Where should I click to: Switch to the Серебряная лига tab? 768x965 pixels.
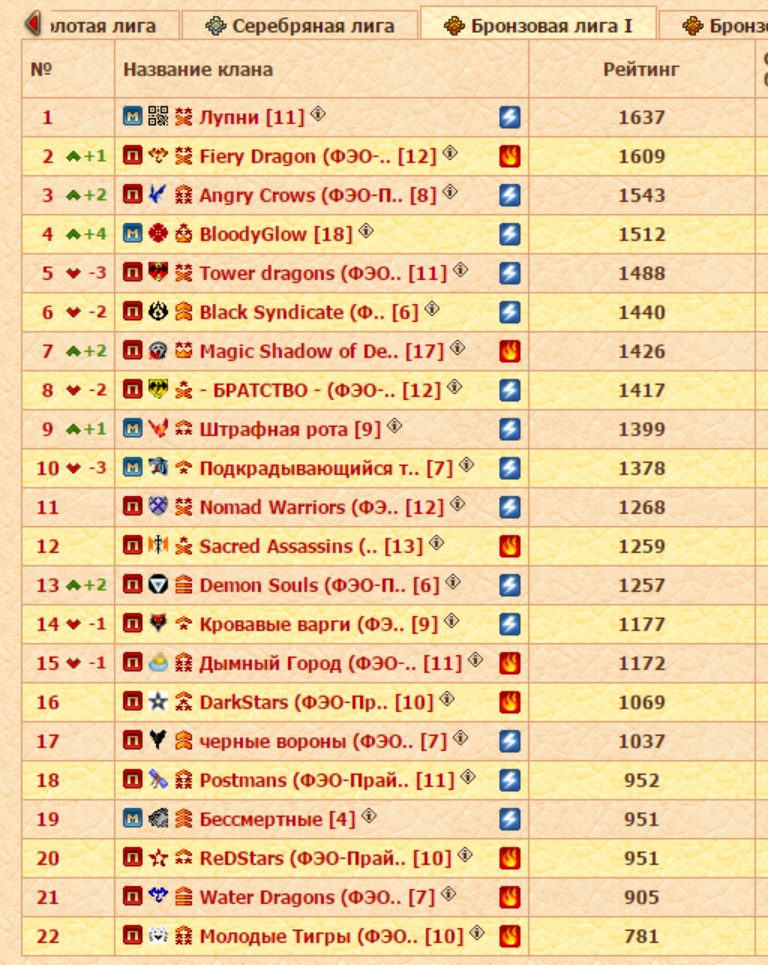pos(300,25)
